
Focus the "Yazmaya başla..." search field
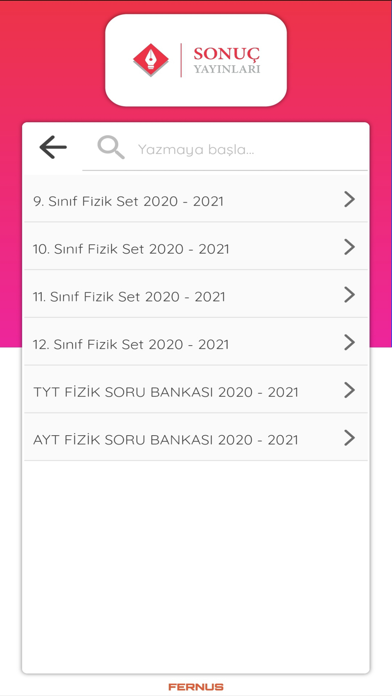[x=225, y=149]
